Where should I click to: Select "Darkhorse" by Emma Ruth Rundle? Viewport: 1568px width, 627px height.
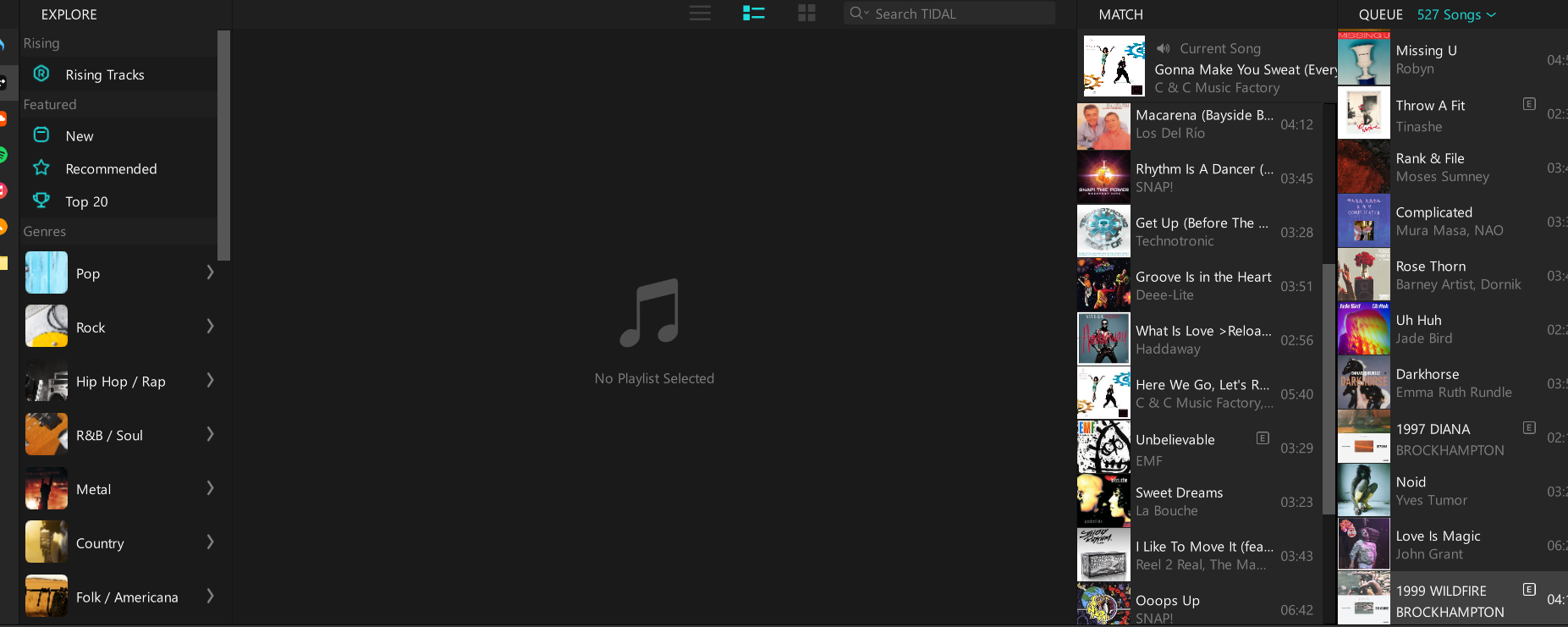1452,382
